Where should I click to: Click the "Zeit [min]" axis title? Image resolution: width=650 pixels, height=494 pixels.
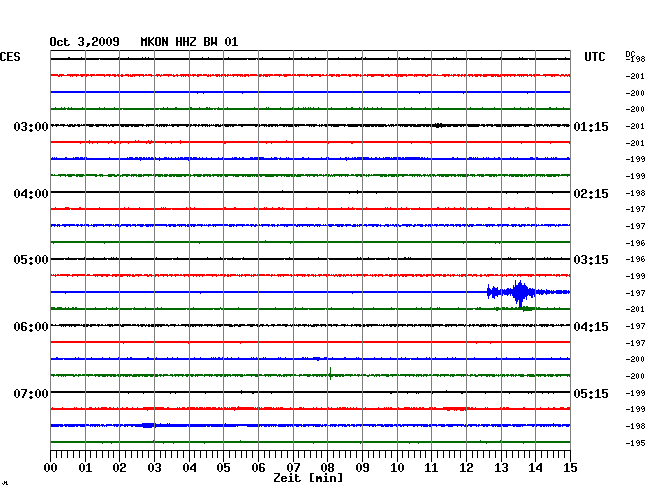(x=308, y=478)
